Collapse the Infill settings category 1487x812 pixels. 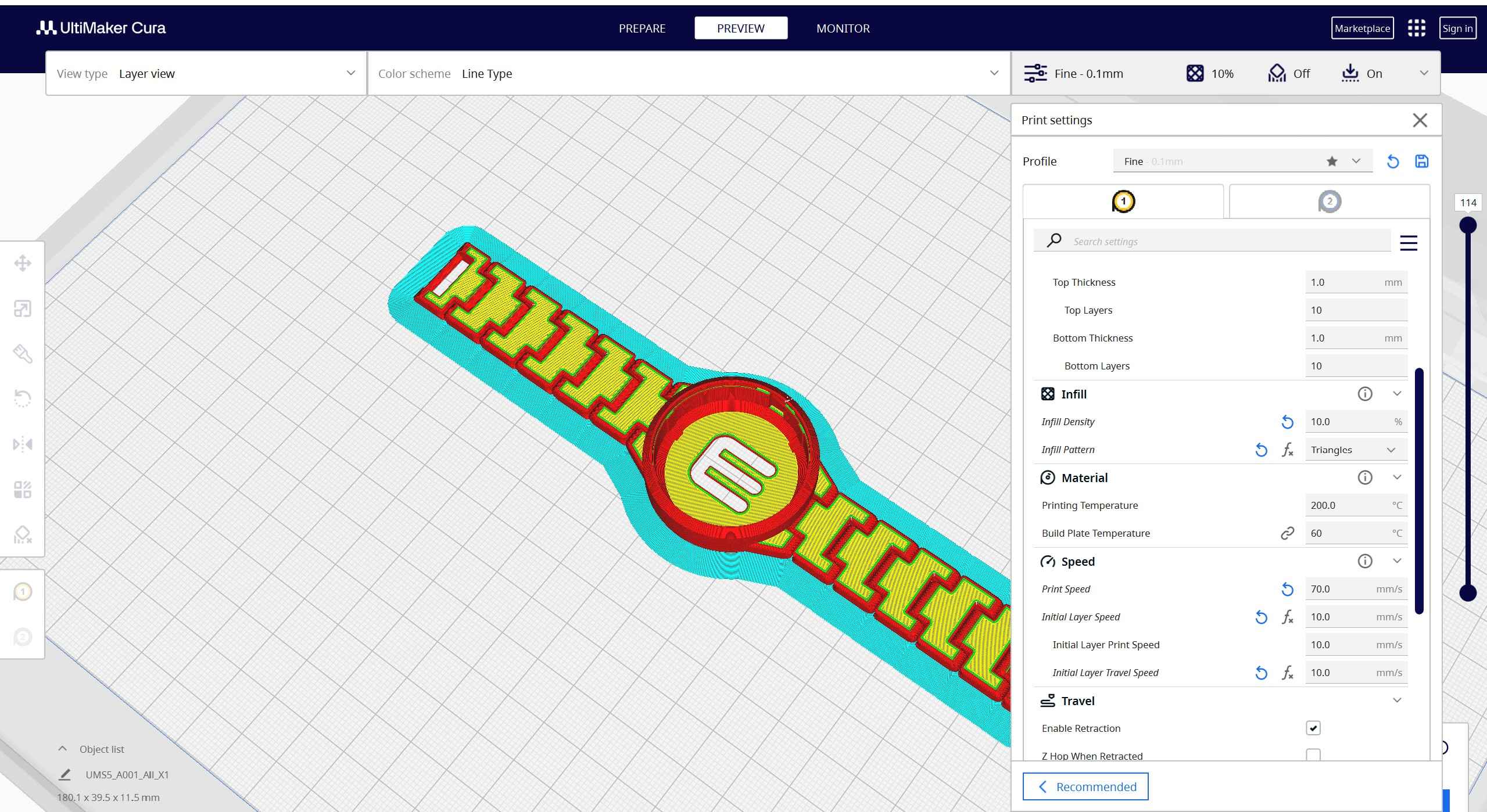click(x=1397, y=394)
